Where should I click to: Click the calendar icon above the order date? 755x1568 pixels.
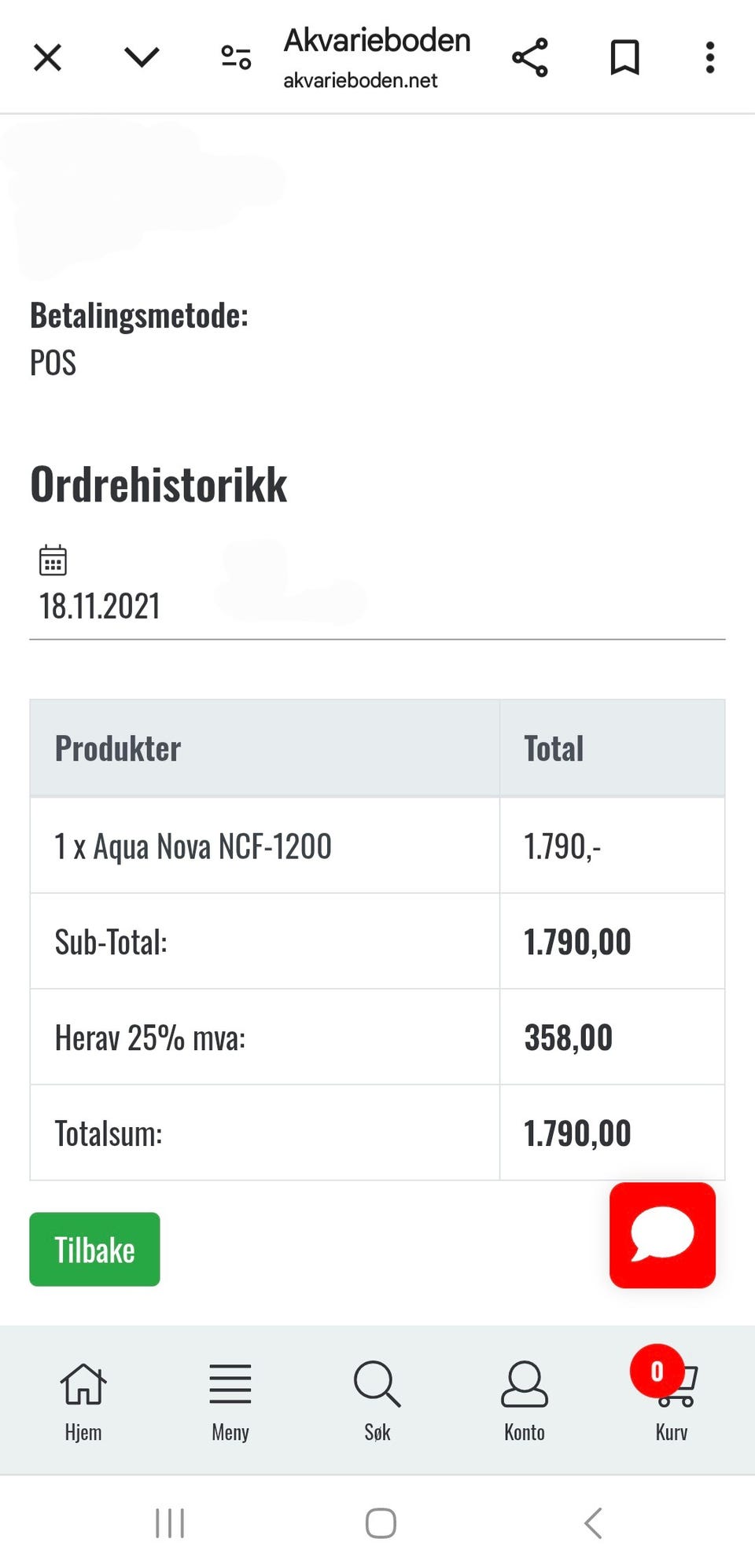tap(53, 560)
